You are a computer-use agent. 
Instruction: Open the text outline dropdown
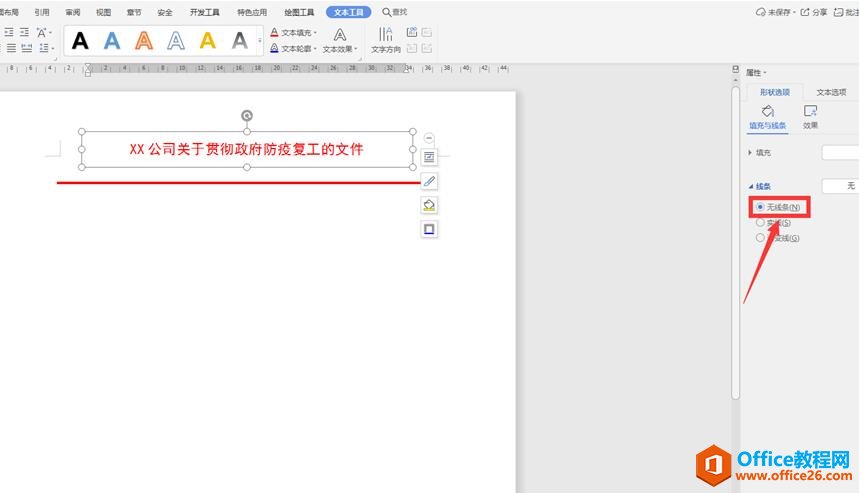(x=294, y=48)
